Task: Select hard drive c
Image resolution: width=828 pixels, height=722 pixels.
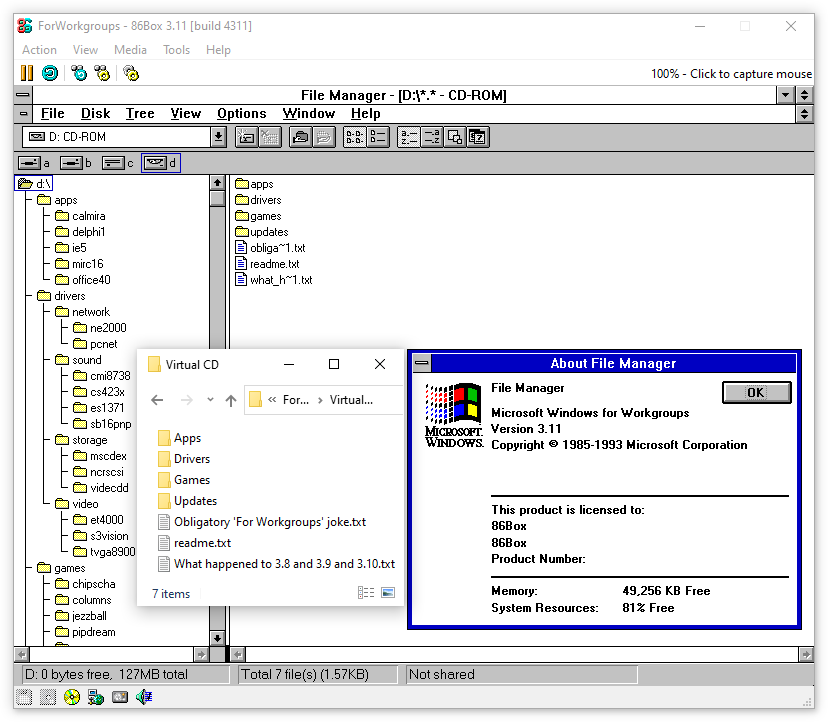Action: point(118,163)
